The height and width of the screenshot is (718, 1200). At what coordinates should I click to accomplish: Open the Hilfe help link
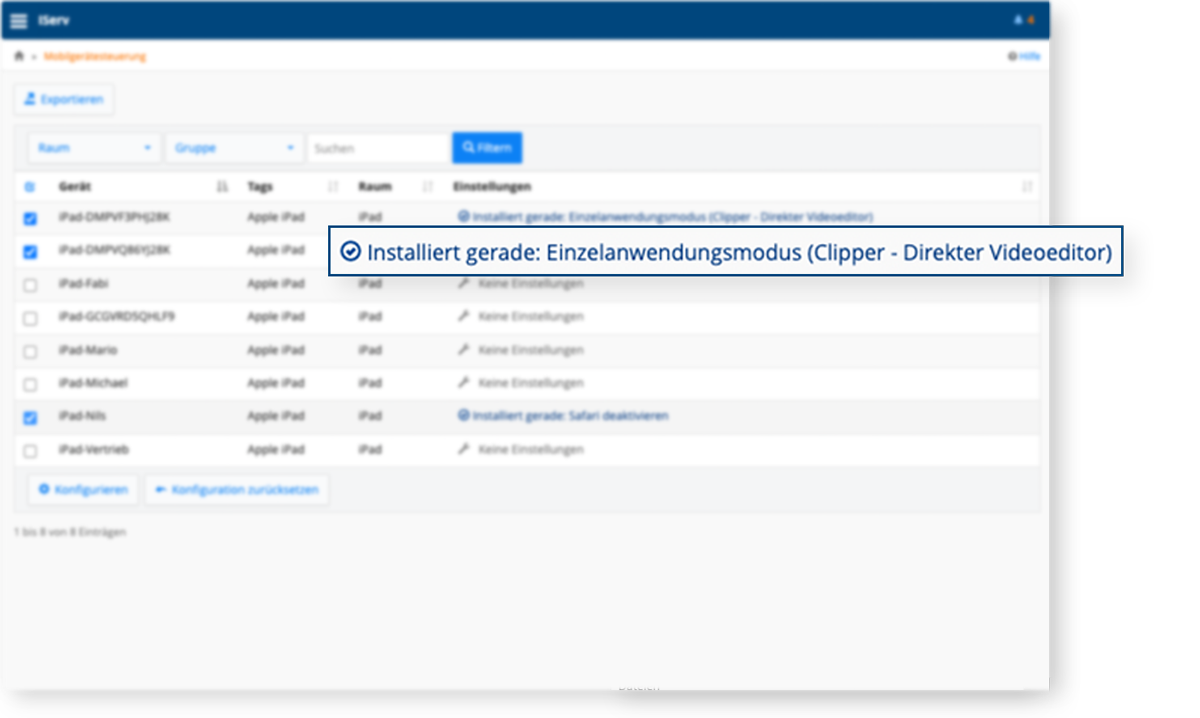pyautogui.click(x=1024, y=56)
